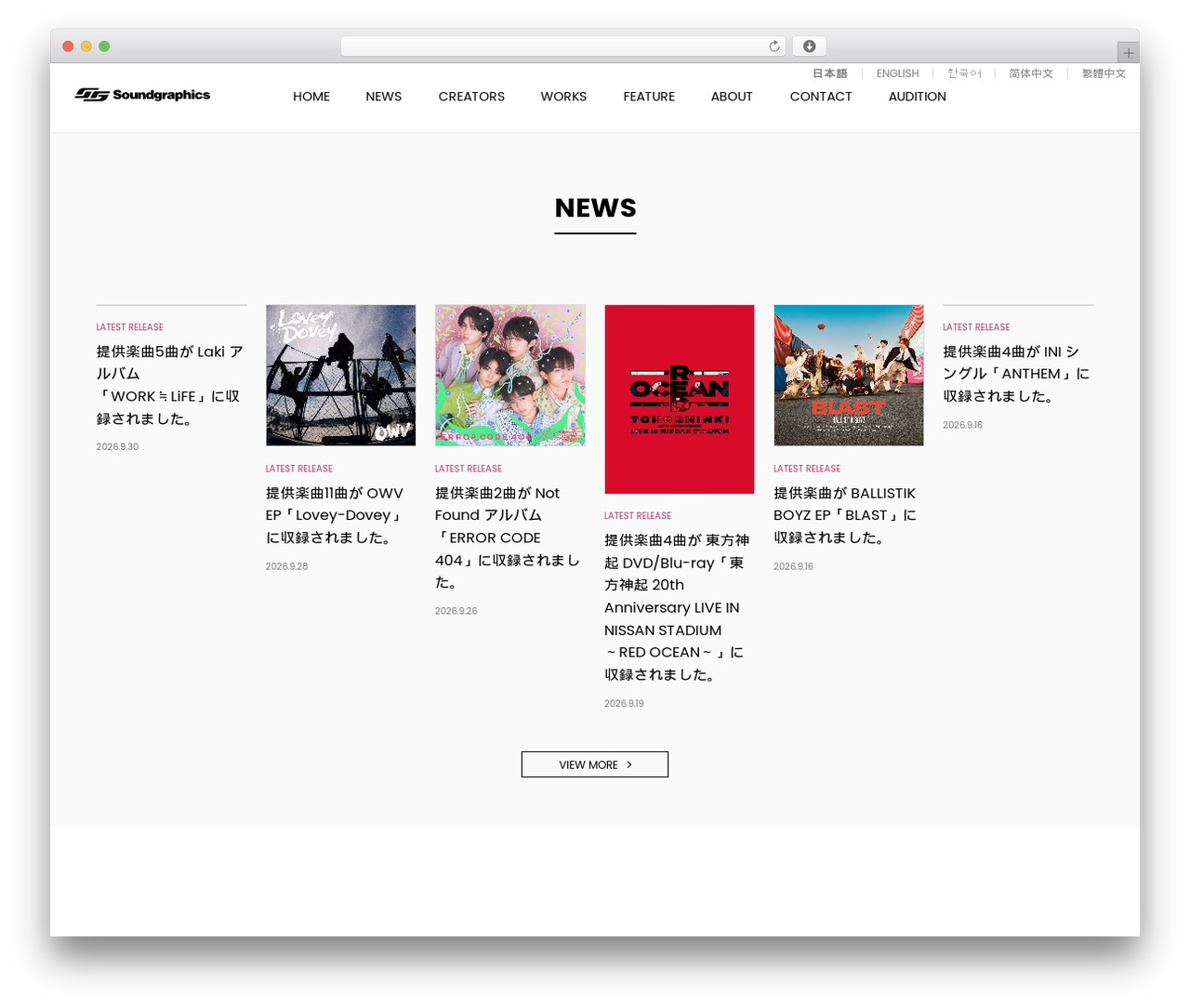Open the CONTACT page
The image size is (1190, 1008).
[821, 97]
